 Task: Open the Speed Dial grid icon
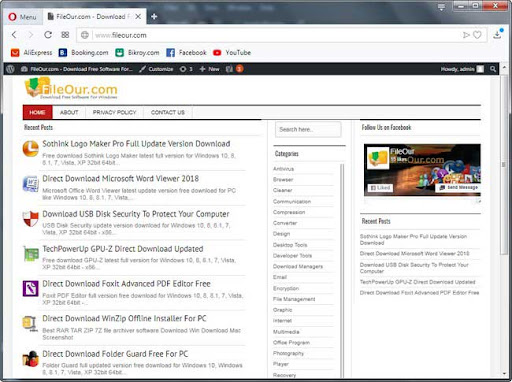click(x=65, y=35)
